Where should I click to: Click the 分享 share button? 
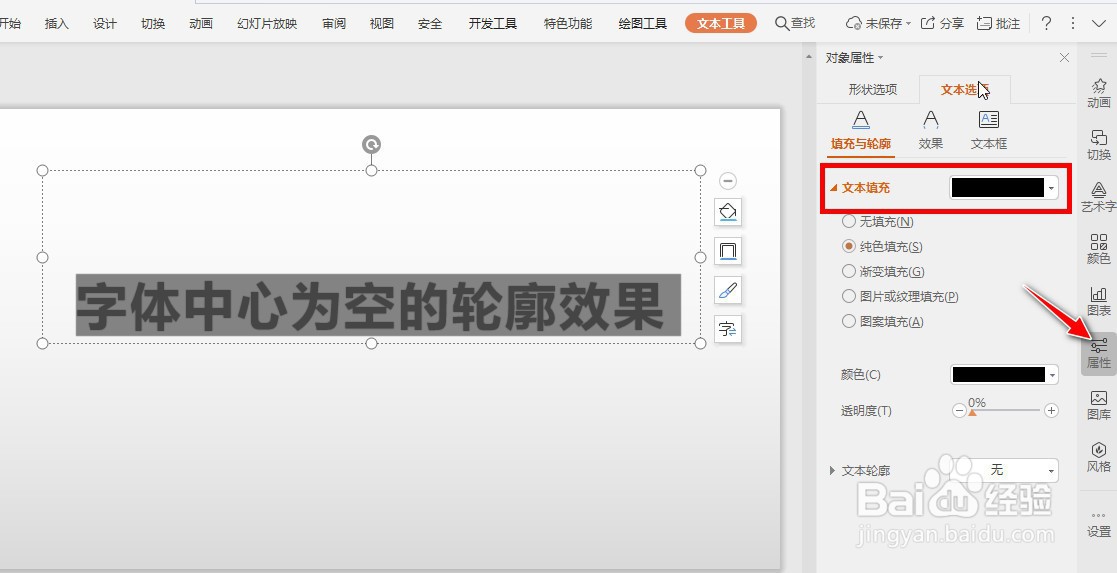[942, 24]
